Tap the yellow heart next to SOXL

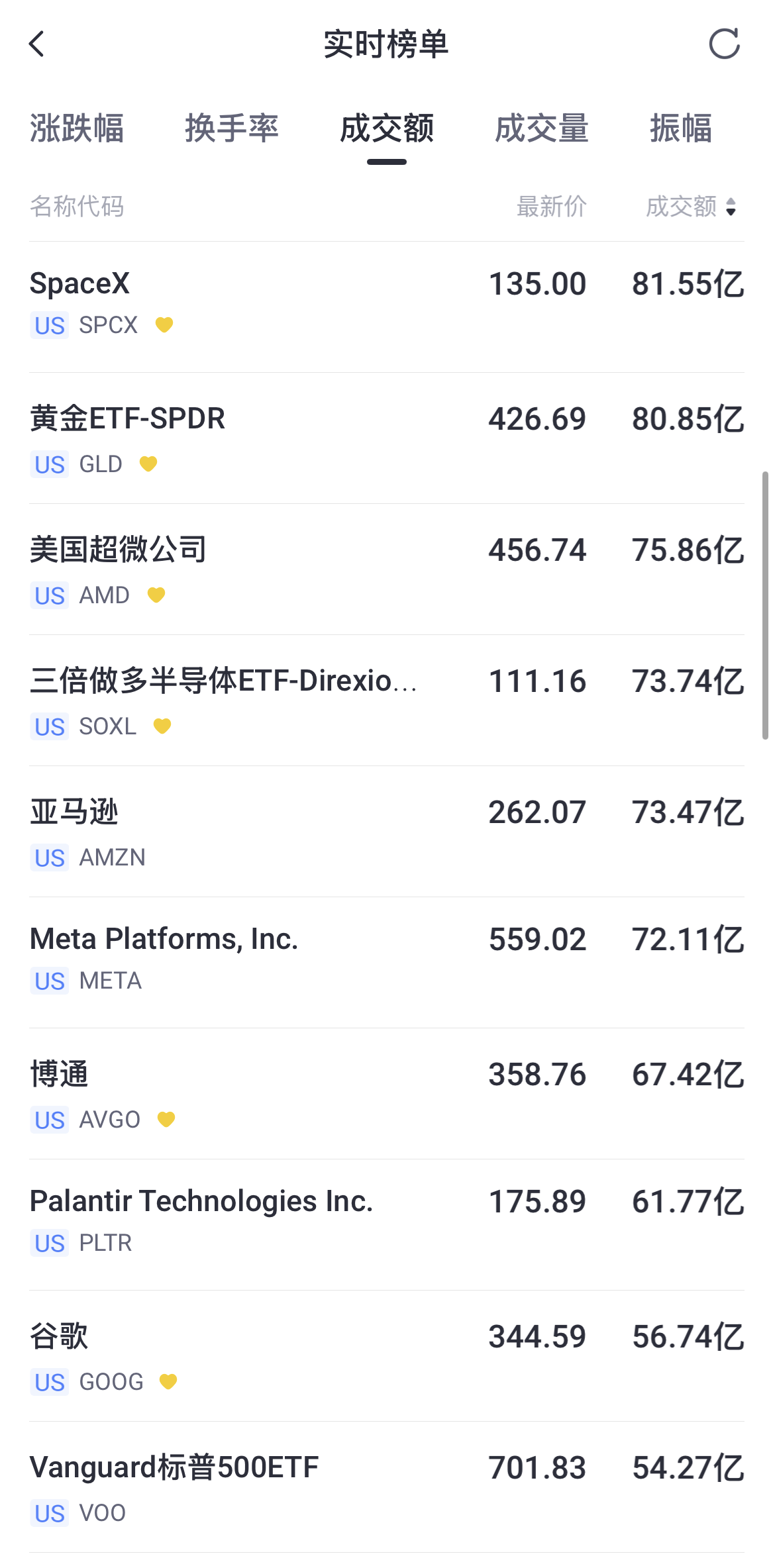[162, 726]
